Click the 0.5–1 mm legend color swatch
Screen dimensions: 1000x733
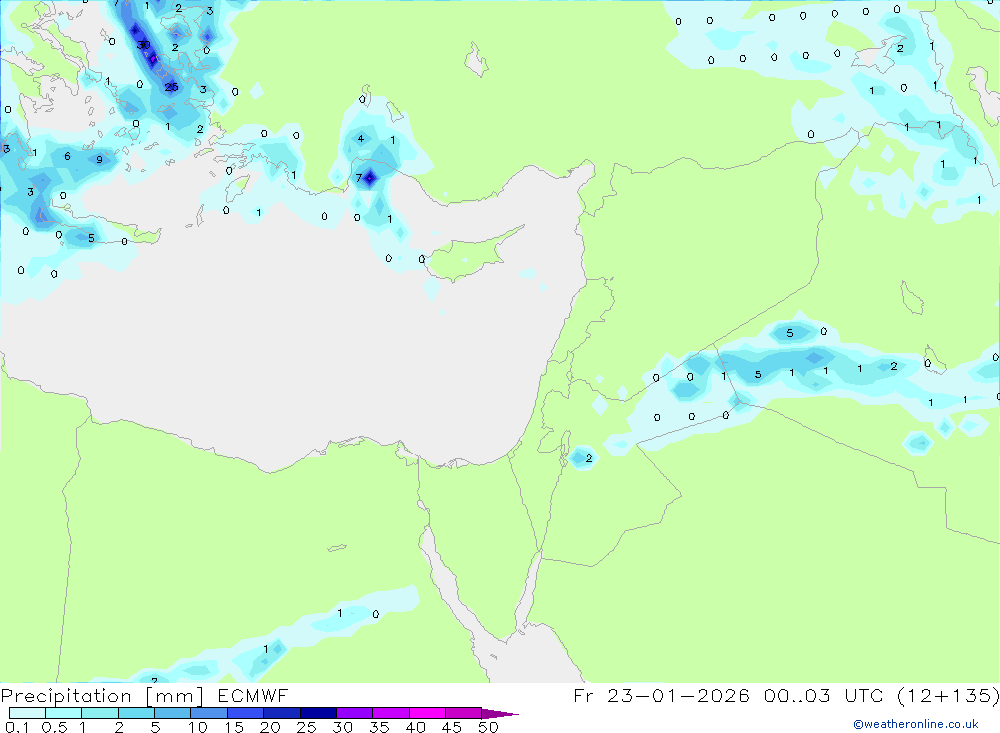tap(64, 713)
